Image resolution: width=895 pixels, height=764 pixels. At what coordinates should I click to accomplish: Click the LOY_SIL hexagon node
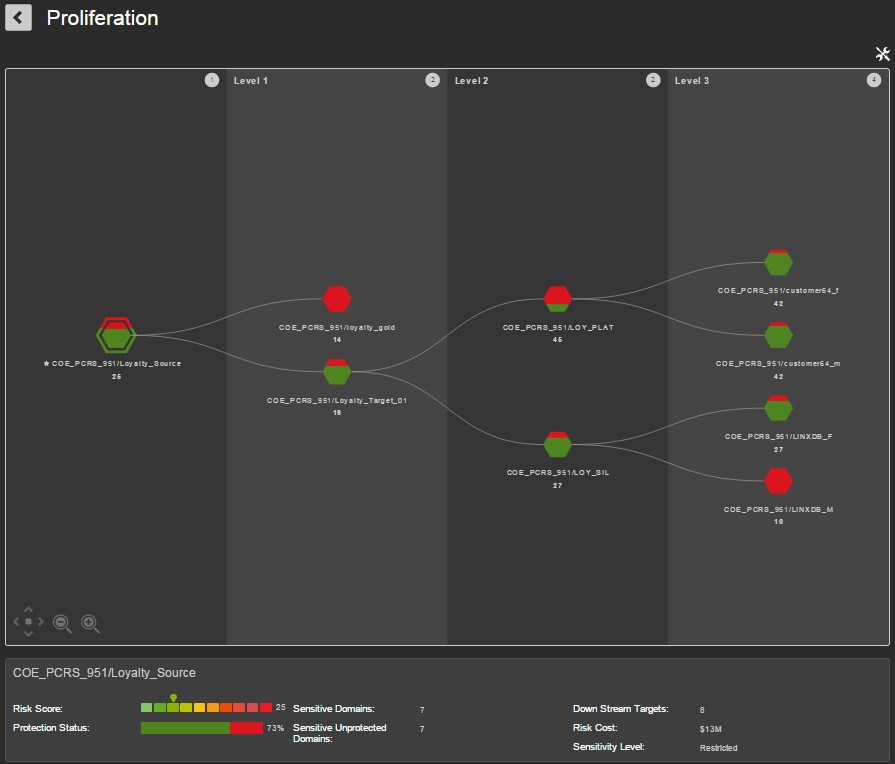558,444
